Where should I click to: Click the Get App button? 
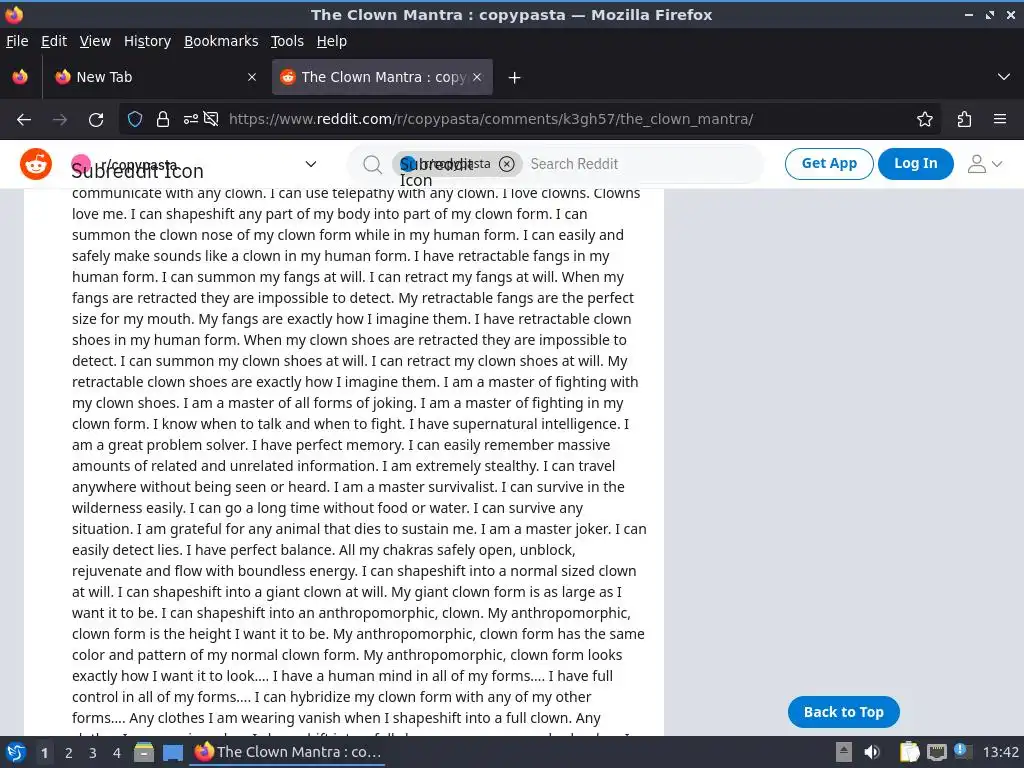[x=829, y=163]
